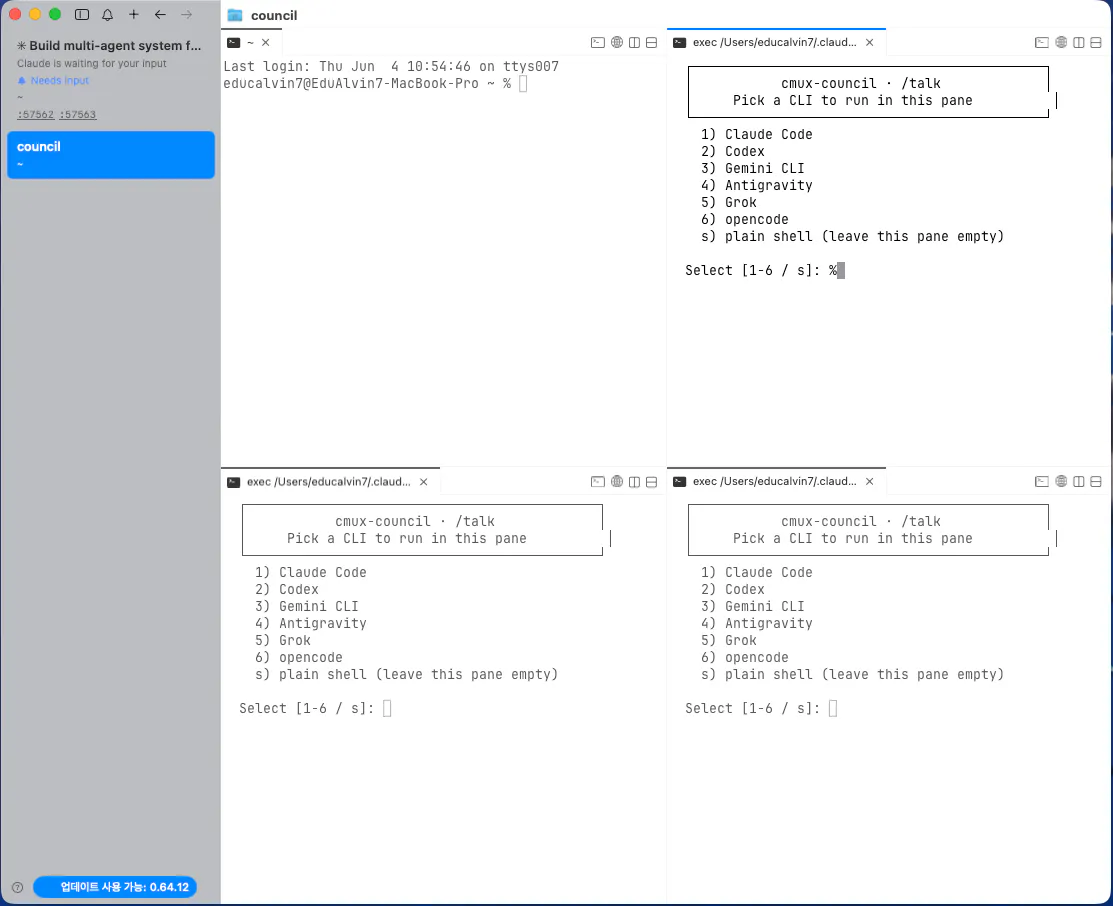Click 'Claude is waiting for your input' text
Screen dimensions: 1113x906
(x=92, y=63)
